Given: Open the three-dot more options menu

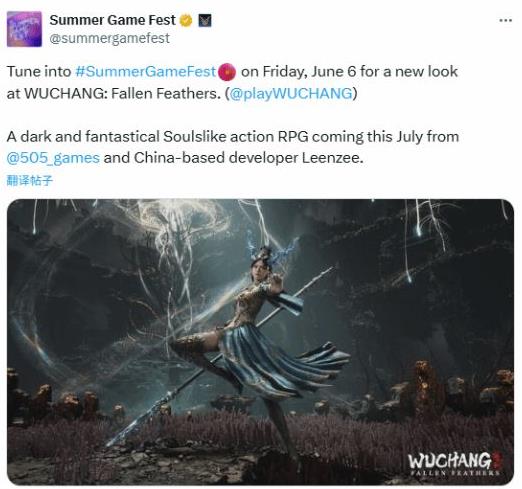Looking at the screenshot, I should point(506,21).
